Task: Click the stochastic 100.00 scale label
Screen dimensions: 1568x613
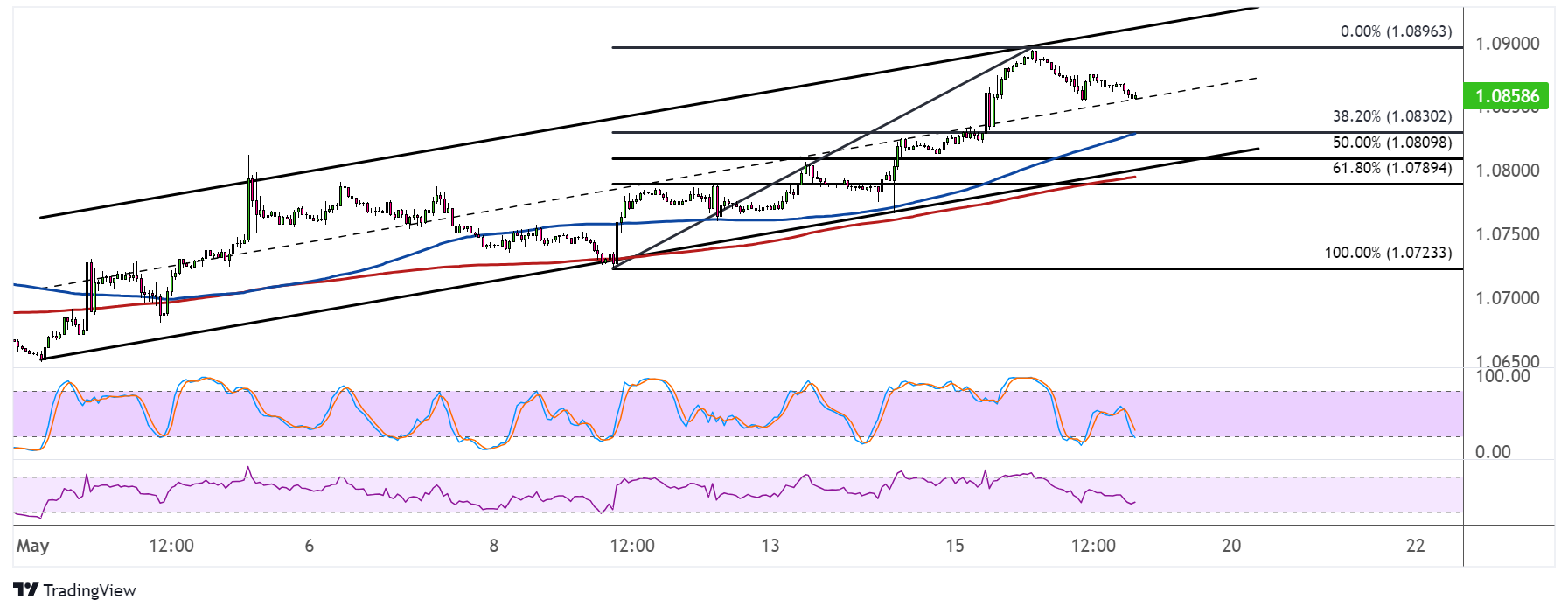Action: click(1502, 376)
